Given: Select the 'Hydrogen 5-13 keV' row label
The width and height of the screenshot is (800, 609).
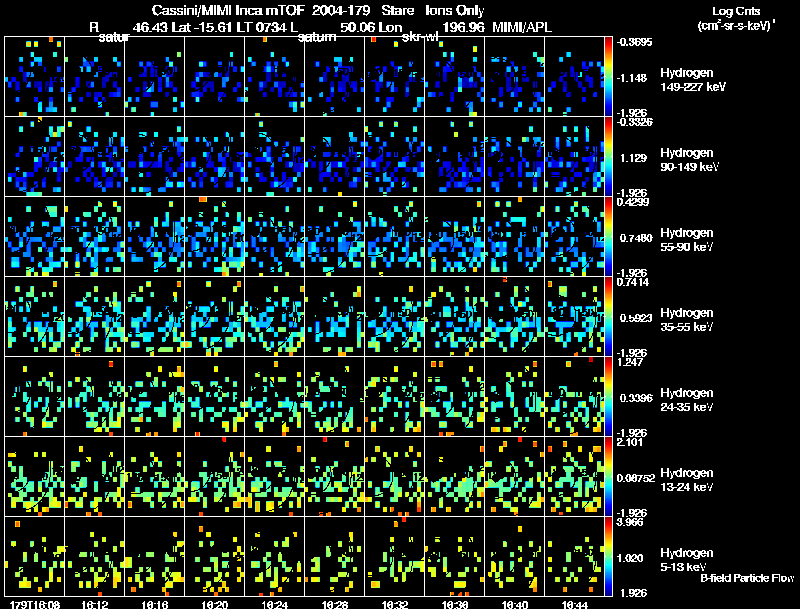Looking at the screenshot, I should [x=687, y=560].
